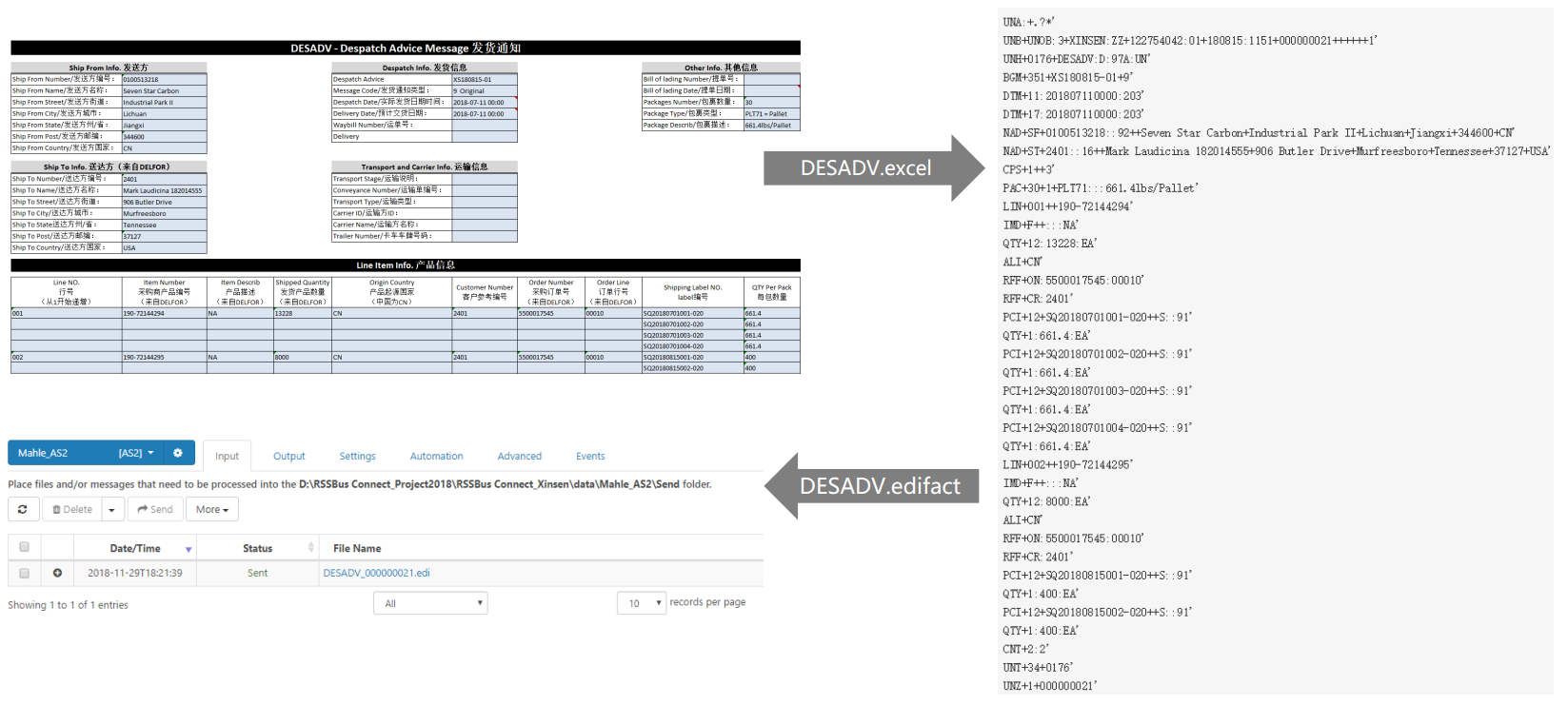
Task: Click the 190-72144294 item number cell
Action: (164, 313)
